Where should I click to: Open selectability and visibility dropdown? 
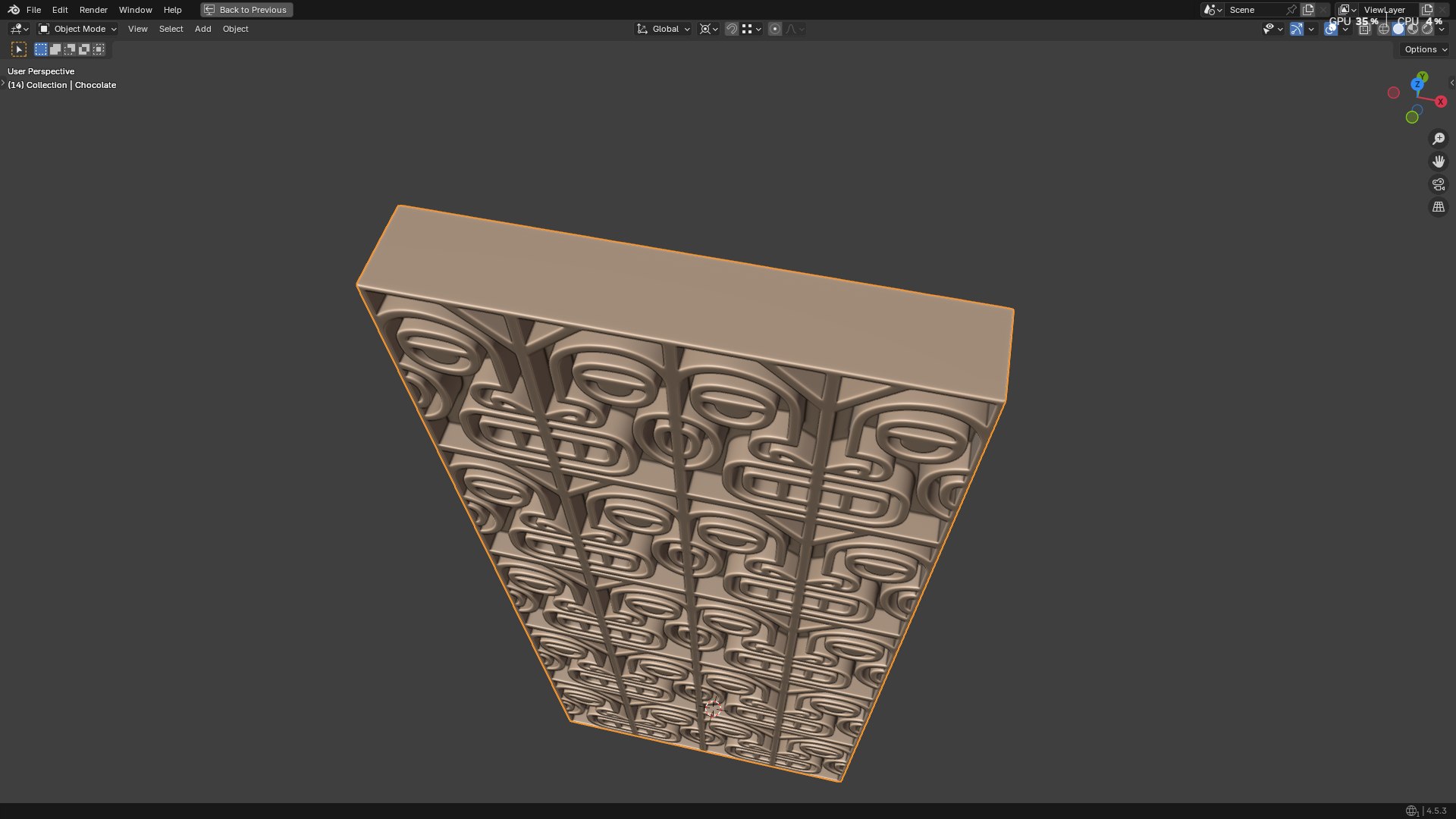point(1272,29)
